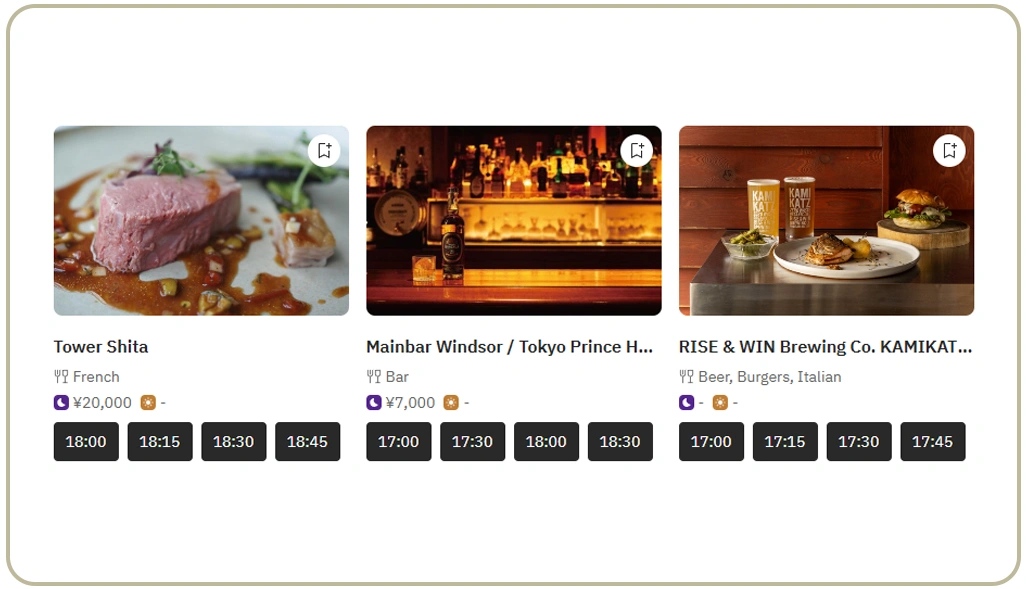The image size is (1026, 589).
Task: Open the Tower Shita restaurant page
Action: [x=100, y=347]
